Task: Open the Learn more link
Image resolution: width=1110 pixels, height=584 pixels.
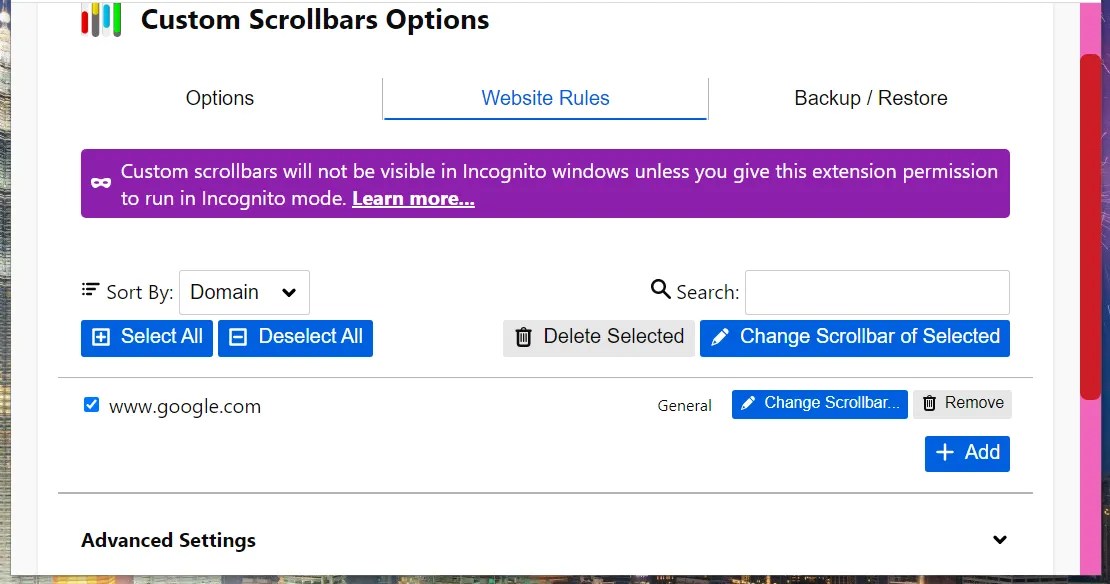Action: click(x=412, y=198)
